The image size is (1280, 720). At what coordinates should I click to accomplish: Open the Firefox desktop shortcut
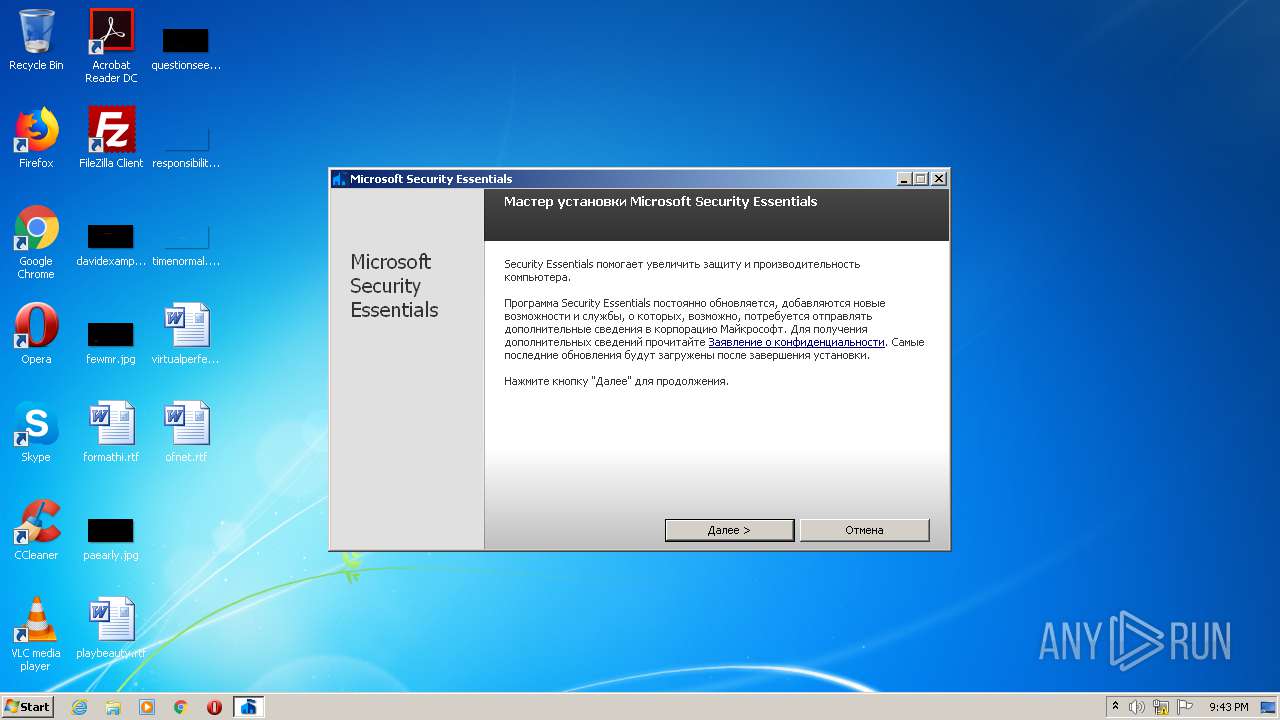[36, 138]
